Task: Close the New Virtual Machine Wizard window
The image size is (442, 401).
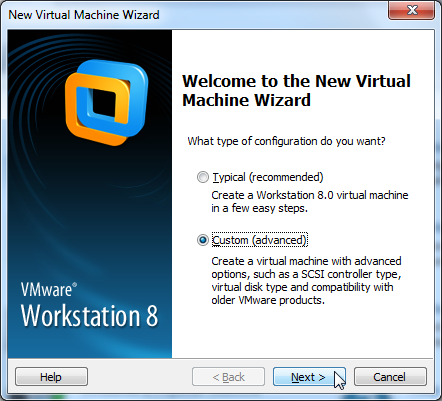Action: coord(412,10)
